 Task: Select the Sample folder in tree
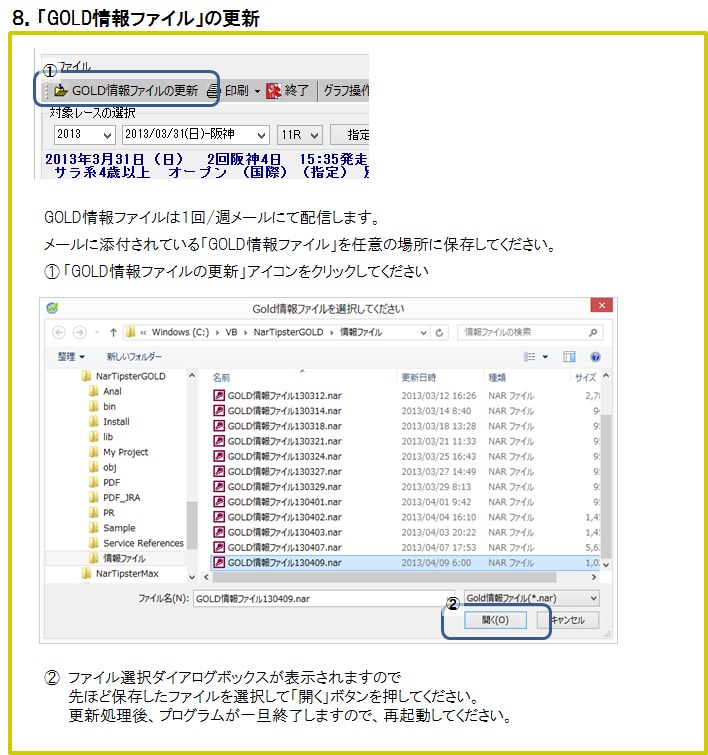pyautogui.click(x=119, y=528)
